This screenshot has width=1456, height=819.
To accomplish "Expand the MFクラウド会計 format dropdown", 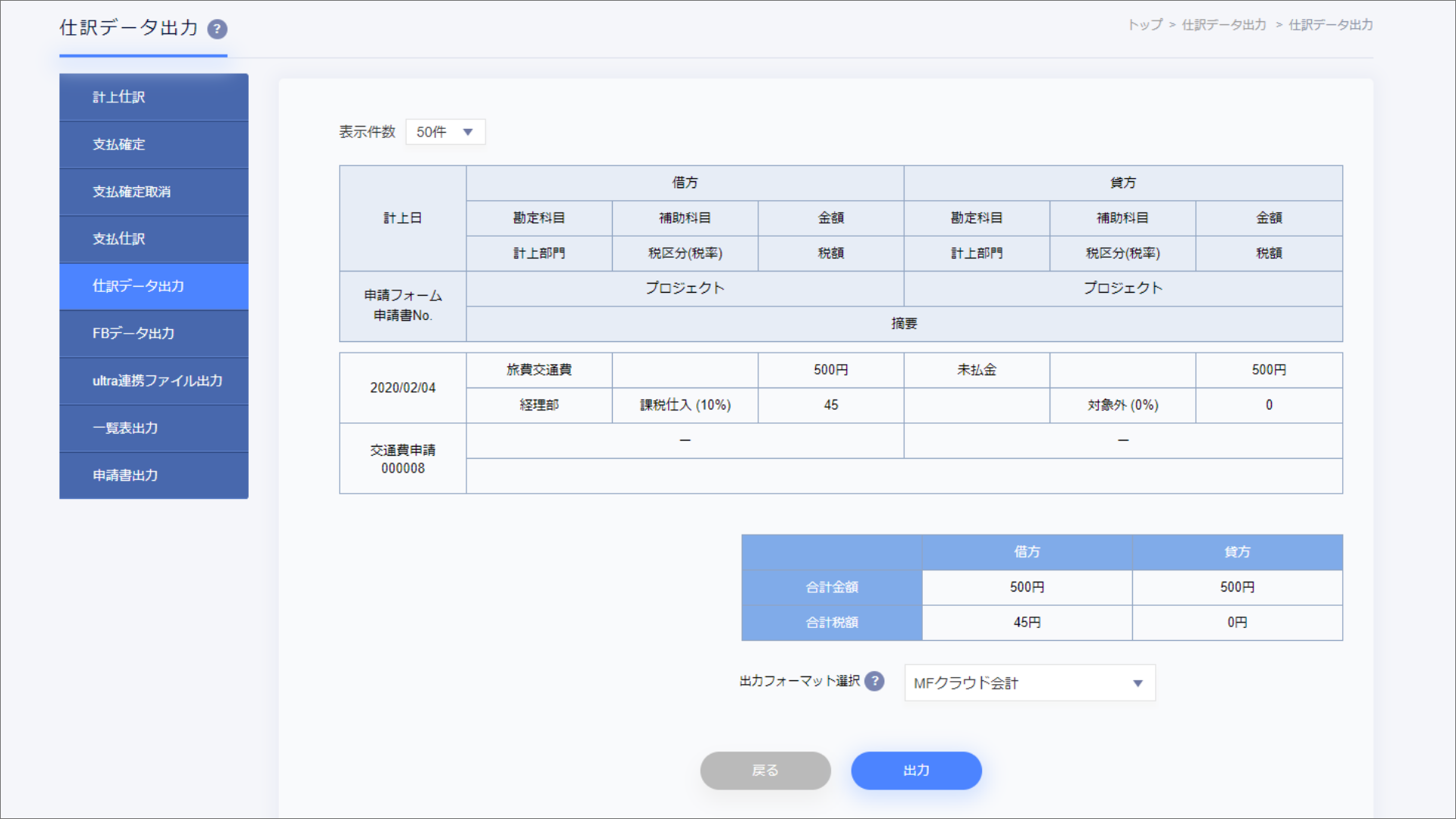I will click(1029, 683).
